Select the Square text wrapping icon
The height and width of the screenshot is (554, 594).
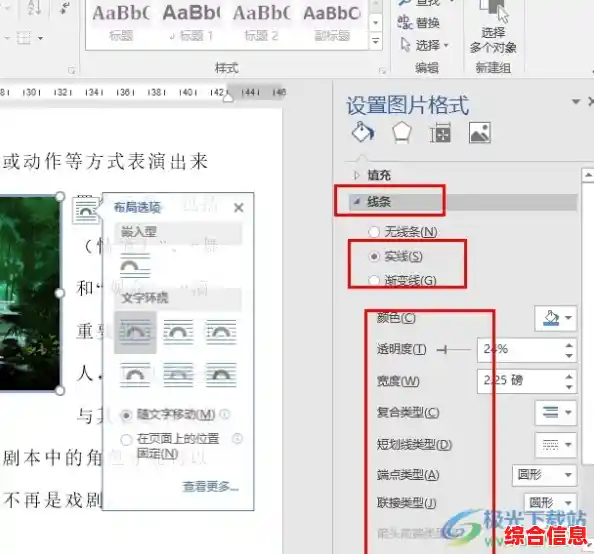[x=135, y=332]
